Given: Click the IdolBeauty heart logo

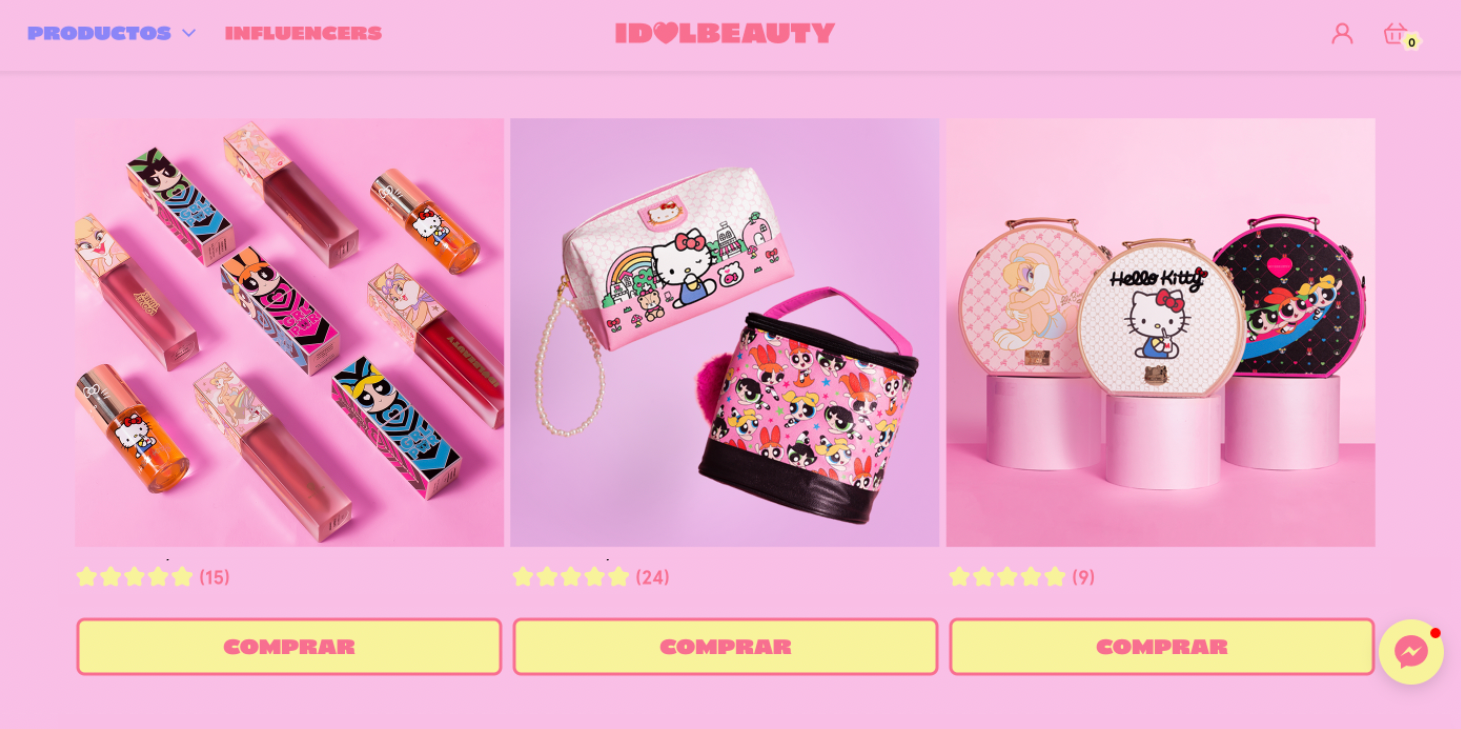Looking at the screenshot, I should click(725, 33).
